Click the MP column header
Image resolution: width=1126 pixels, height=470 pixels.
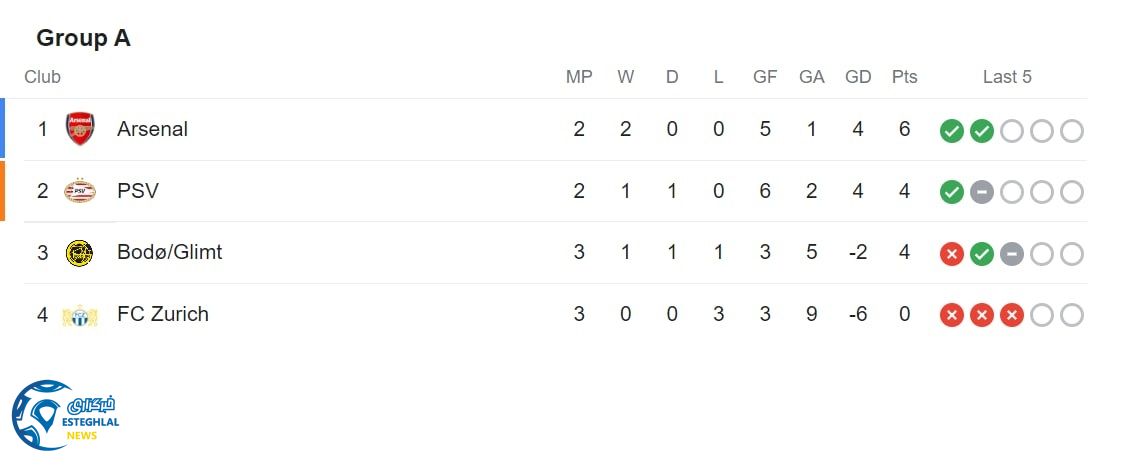(x=579, y=77)
